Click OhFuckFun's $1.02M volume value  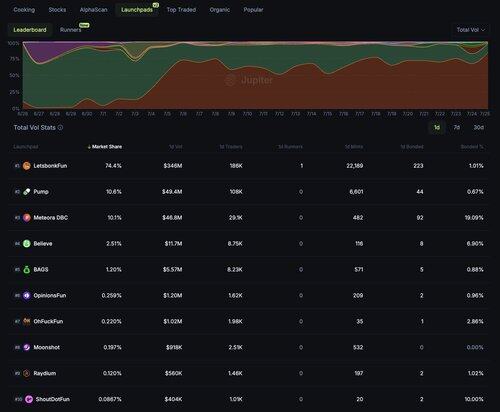[173, 321]
